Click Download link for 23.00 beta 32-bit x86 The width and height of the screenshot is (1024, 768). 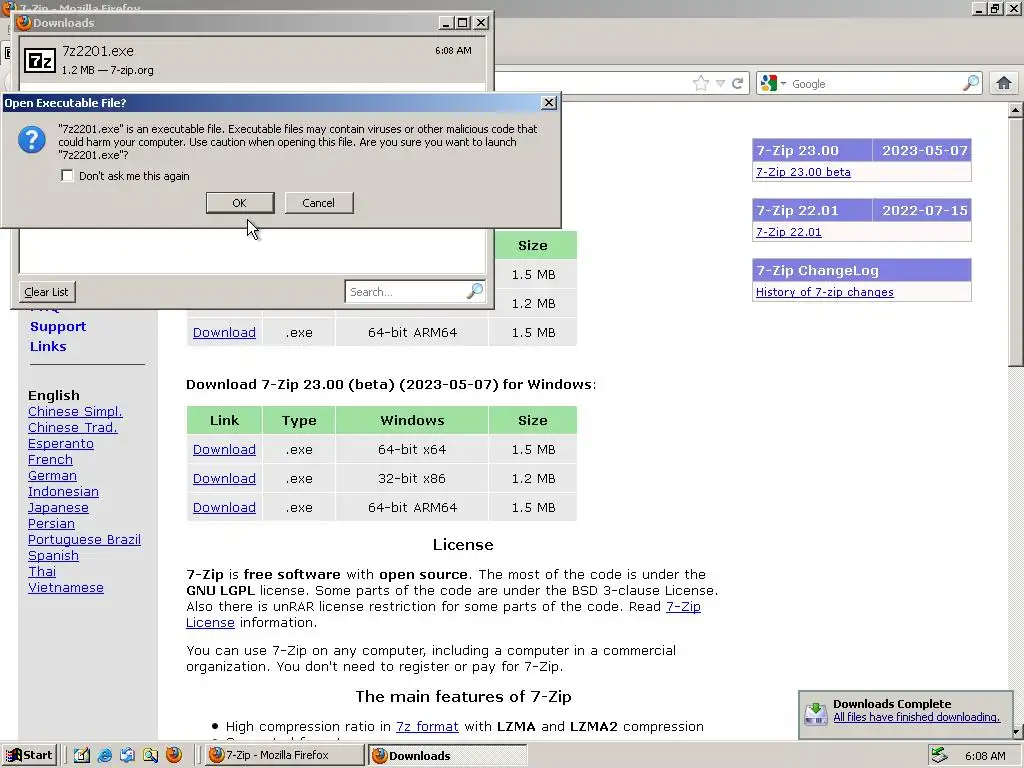point(224,479)
